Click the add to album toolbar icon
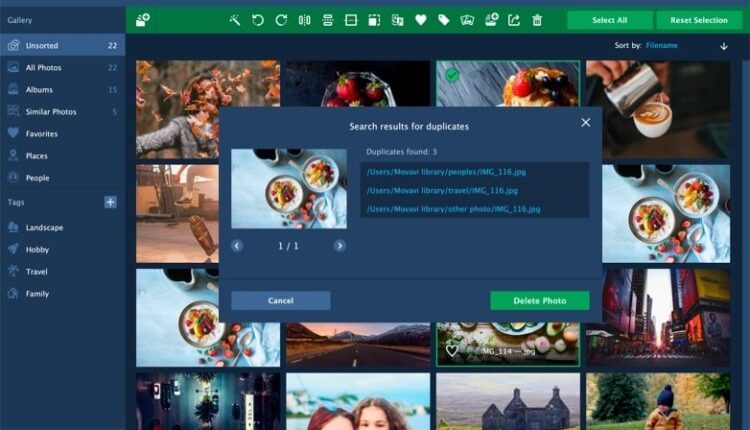This screenshot has width=750, height=430. (491, 20)
